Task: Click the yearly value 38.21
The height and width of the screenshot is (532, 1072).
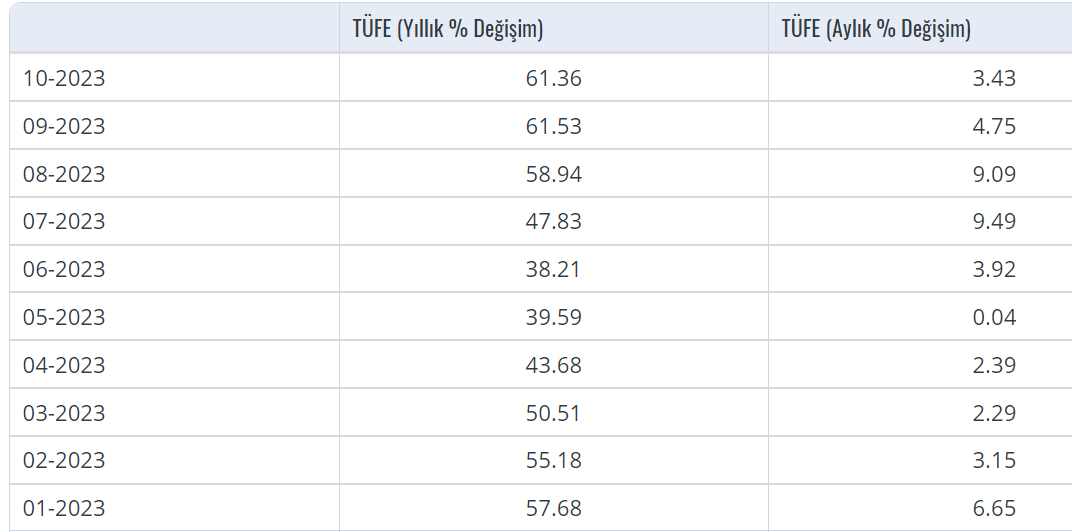Action: [553, 269]
